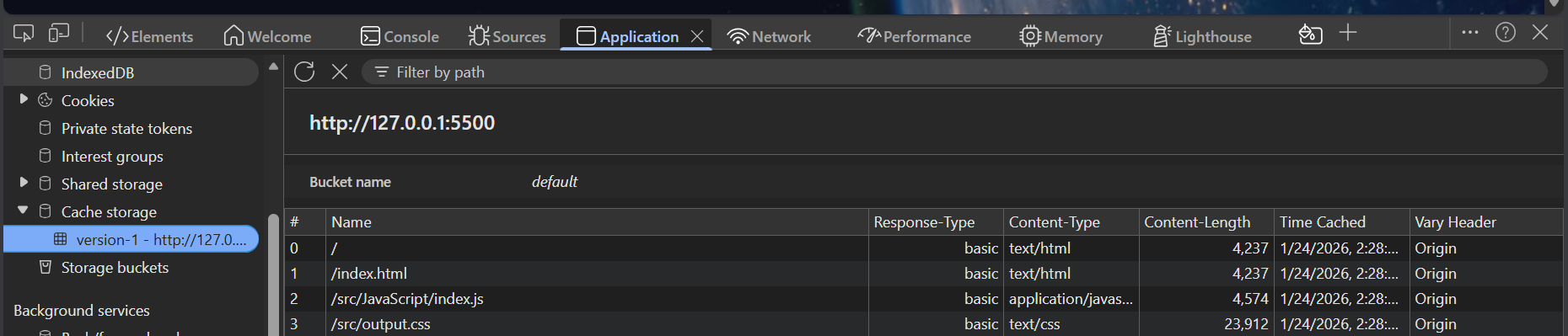Click the CSS overview tool icon

click(1310, 35)
